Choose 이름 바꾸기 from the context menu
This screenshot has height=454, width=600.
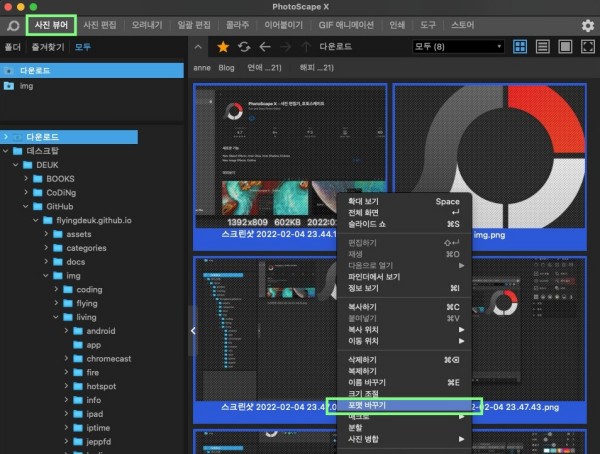tap(369, 382)
